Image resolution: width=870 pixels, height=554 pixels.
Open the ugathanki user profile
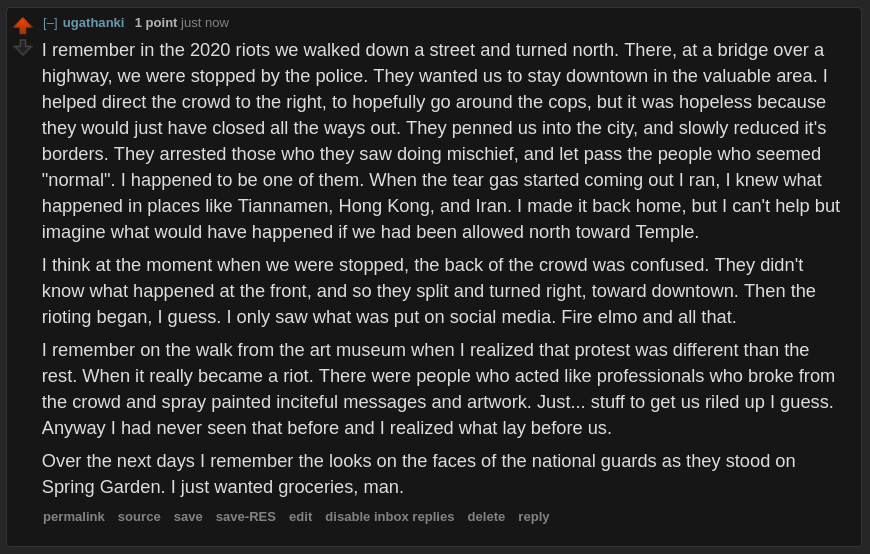[x=93, y=23]
